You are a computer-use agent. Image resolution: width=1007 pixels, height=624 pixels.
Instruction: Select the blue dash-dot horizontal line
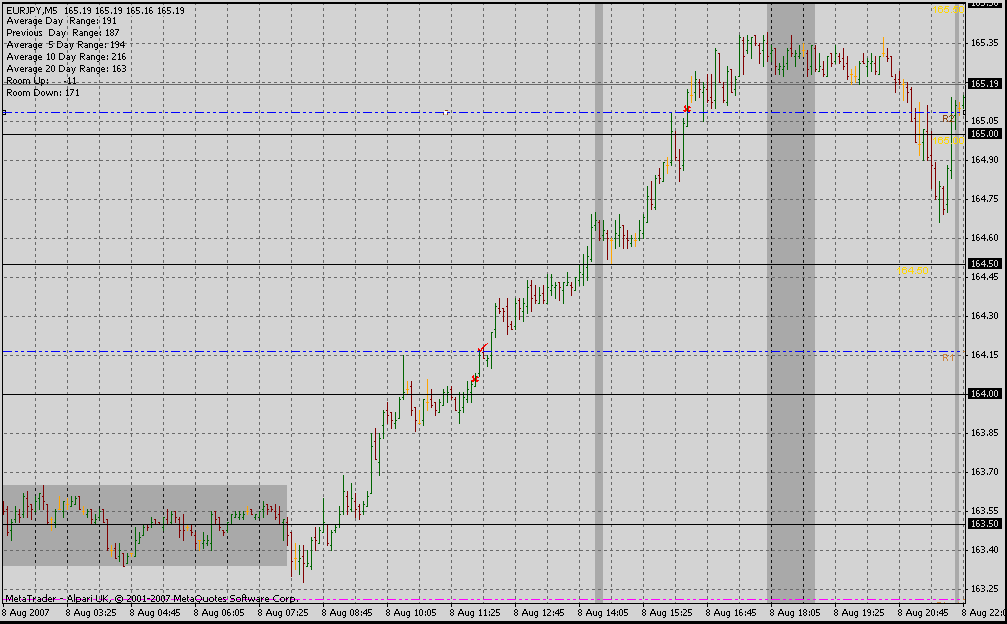[300, 113]
